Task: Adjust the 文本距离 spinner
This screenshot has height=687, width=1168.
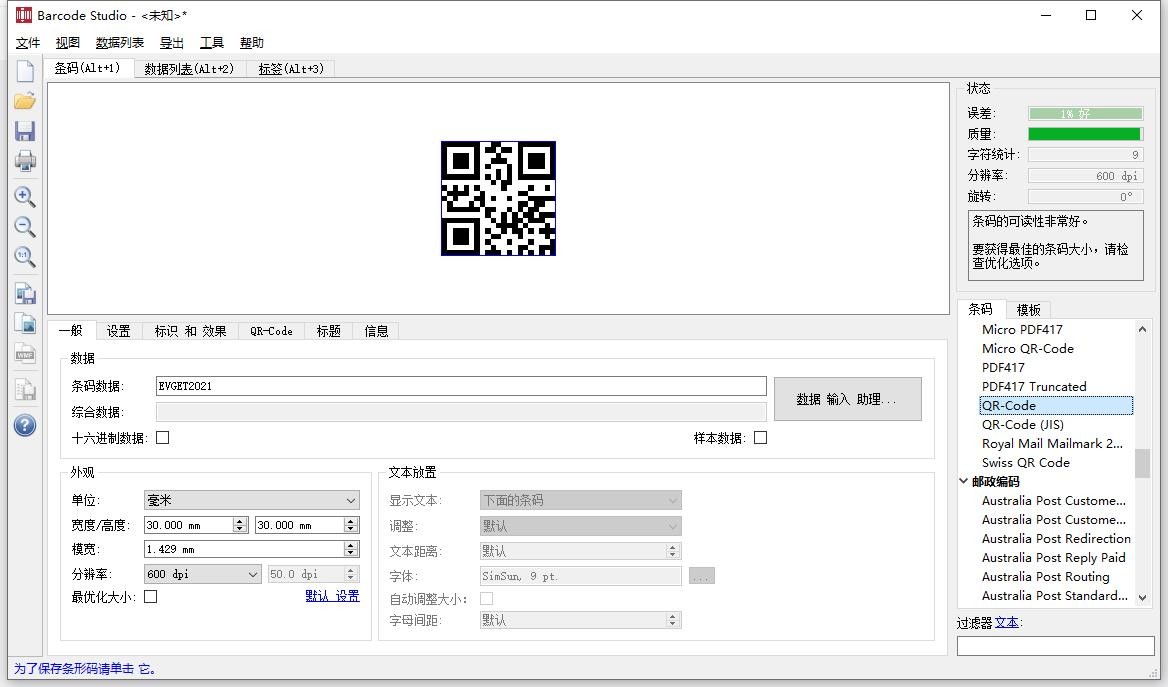Action: coord(673,551)
